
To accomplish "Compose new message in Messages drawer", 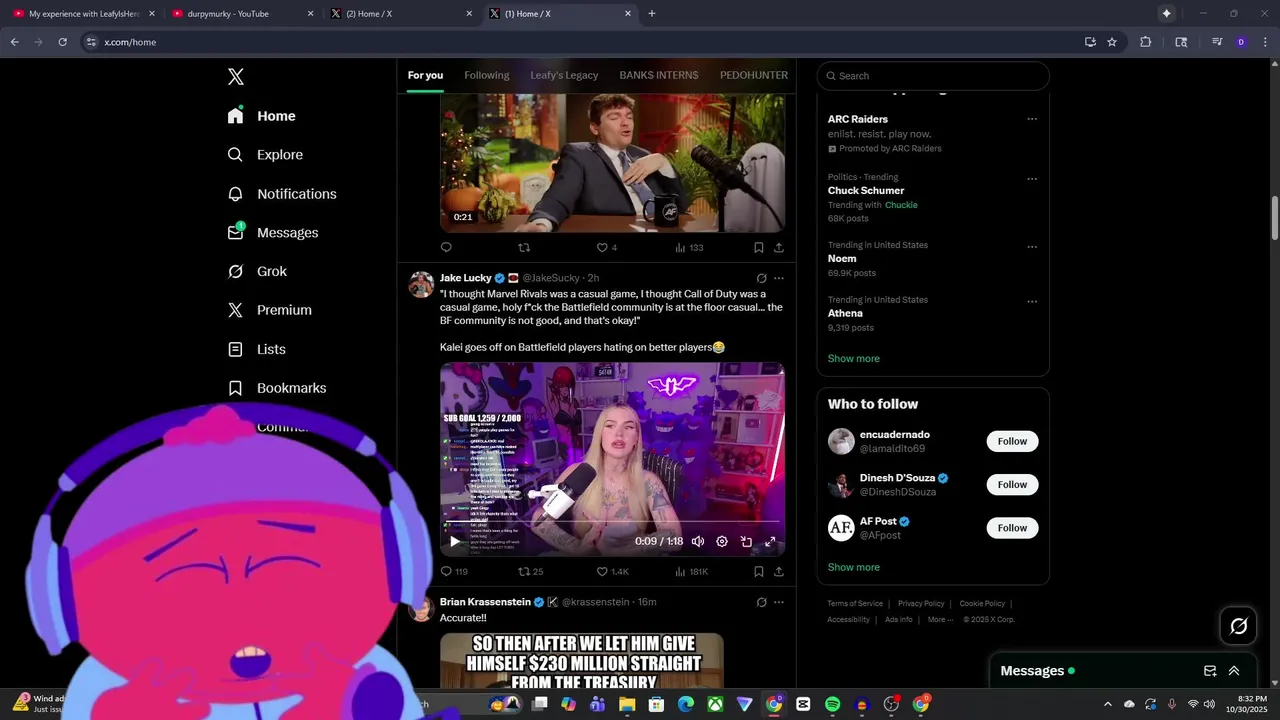I will [1210, 671].
